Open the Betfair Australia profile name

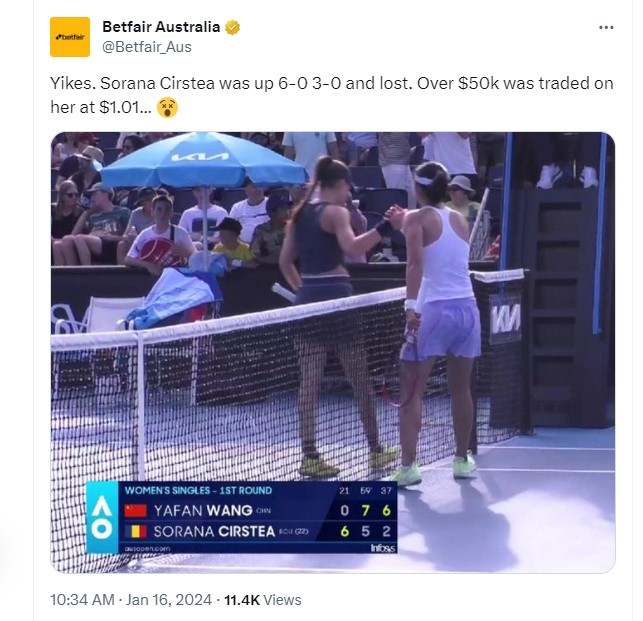click(x=161, y=27)
